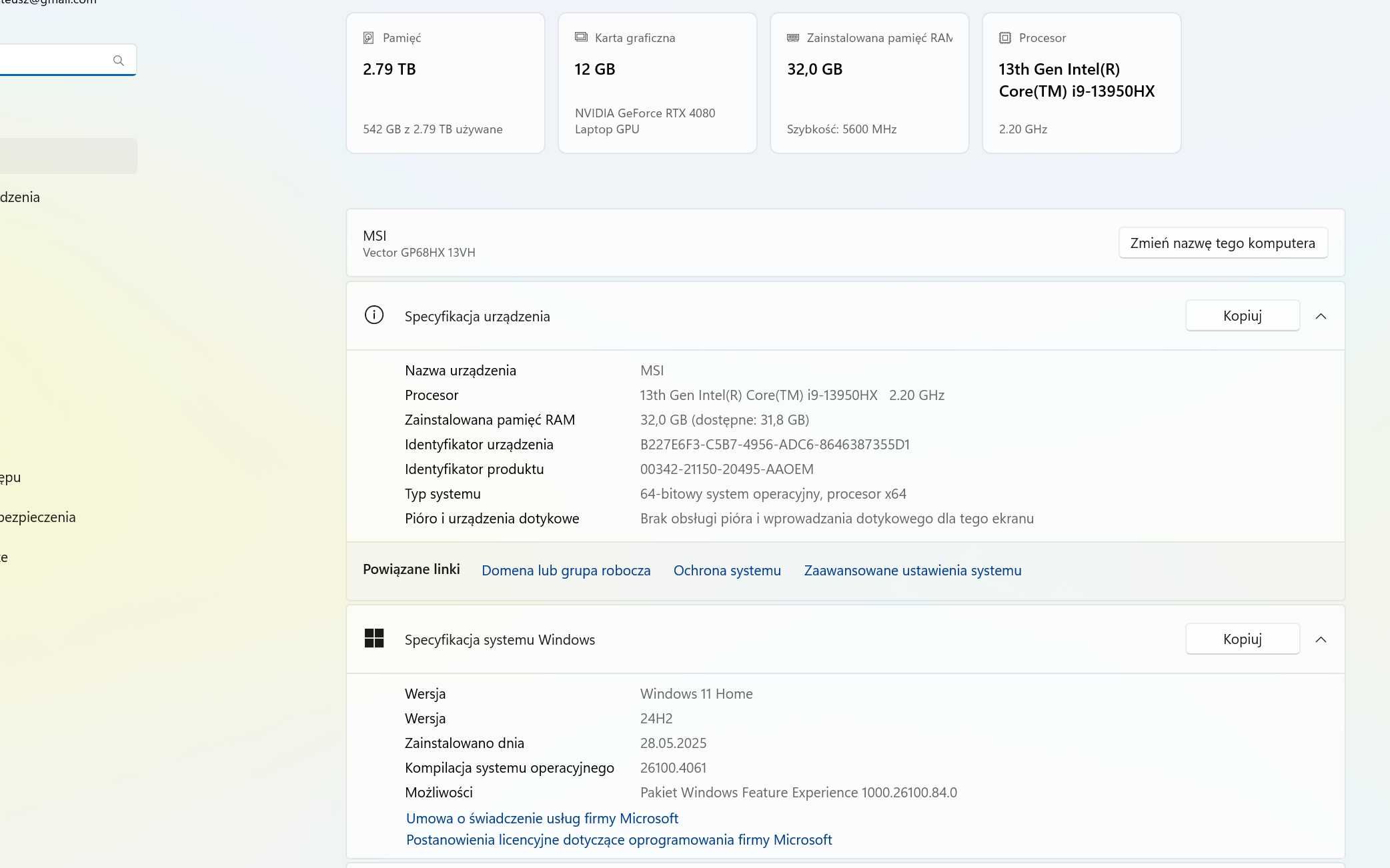The width and height of the screenshot is (1390, 868).
Task: Click the Windows logo icon
Action: click(374, 639)
